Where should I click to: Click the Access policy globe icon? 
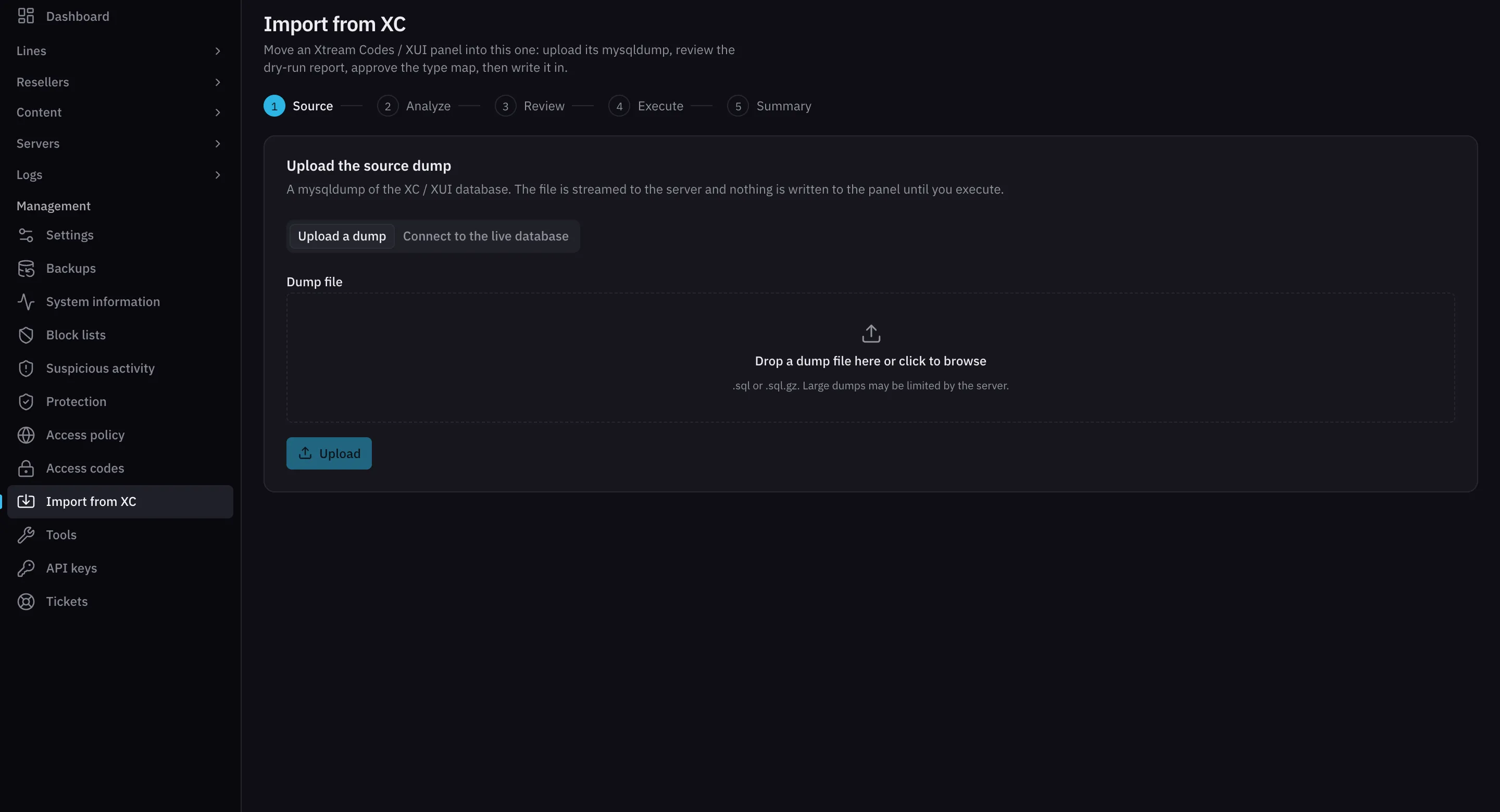pyautogui.click(x=26, y=435)
